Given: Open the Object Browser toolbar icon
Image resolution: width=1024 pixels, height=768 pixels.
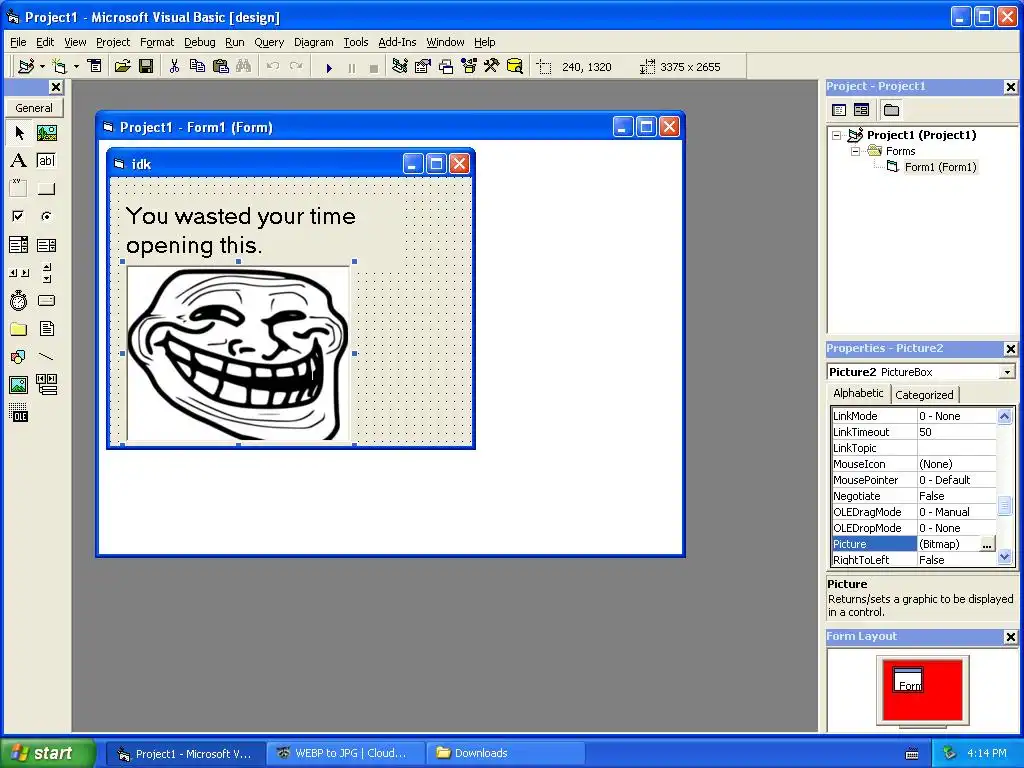Looking at the screenshot, I should [x=469, y=67].
